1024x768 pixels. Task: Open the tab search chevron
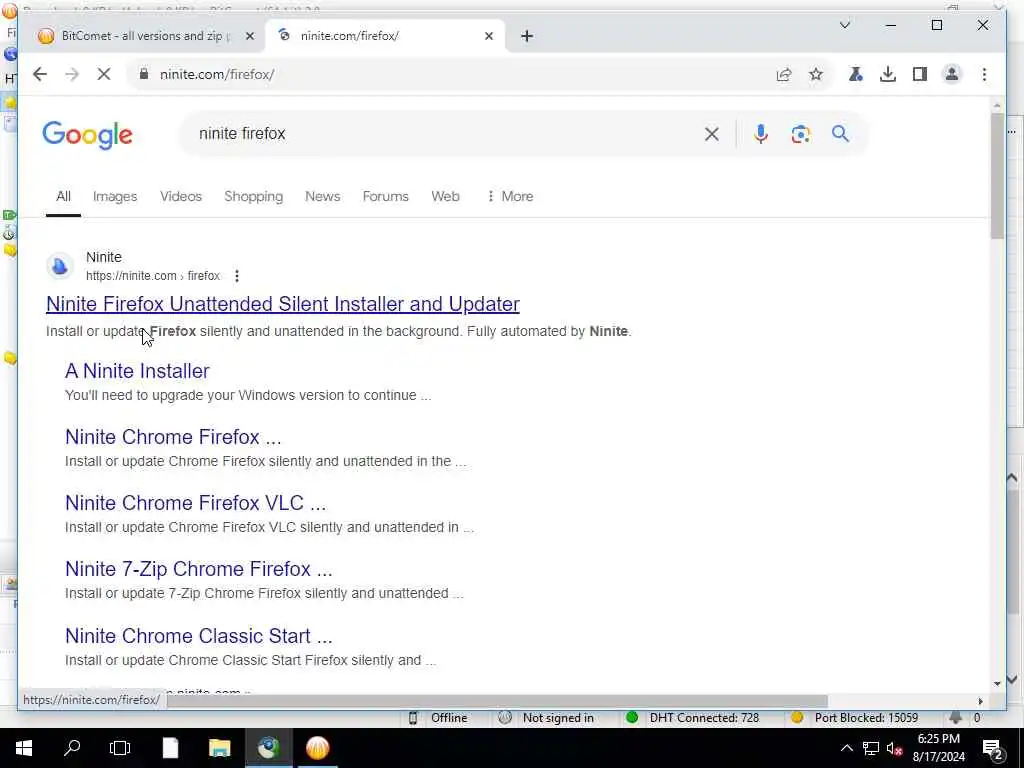point(844,25)
